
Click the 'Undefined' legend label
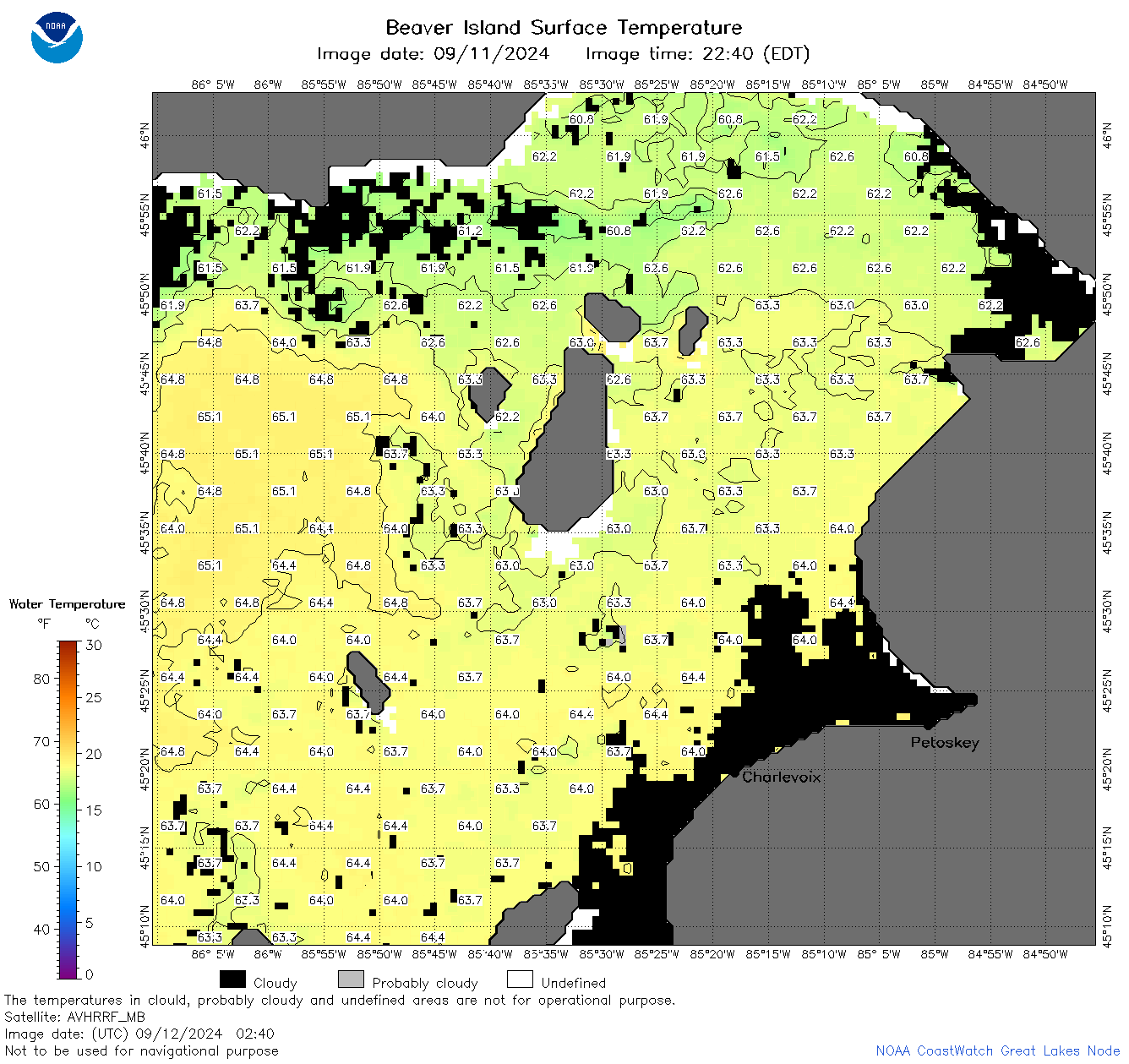point(573,983)
